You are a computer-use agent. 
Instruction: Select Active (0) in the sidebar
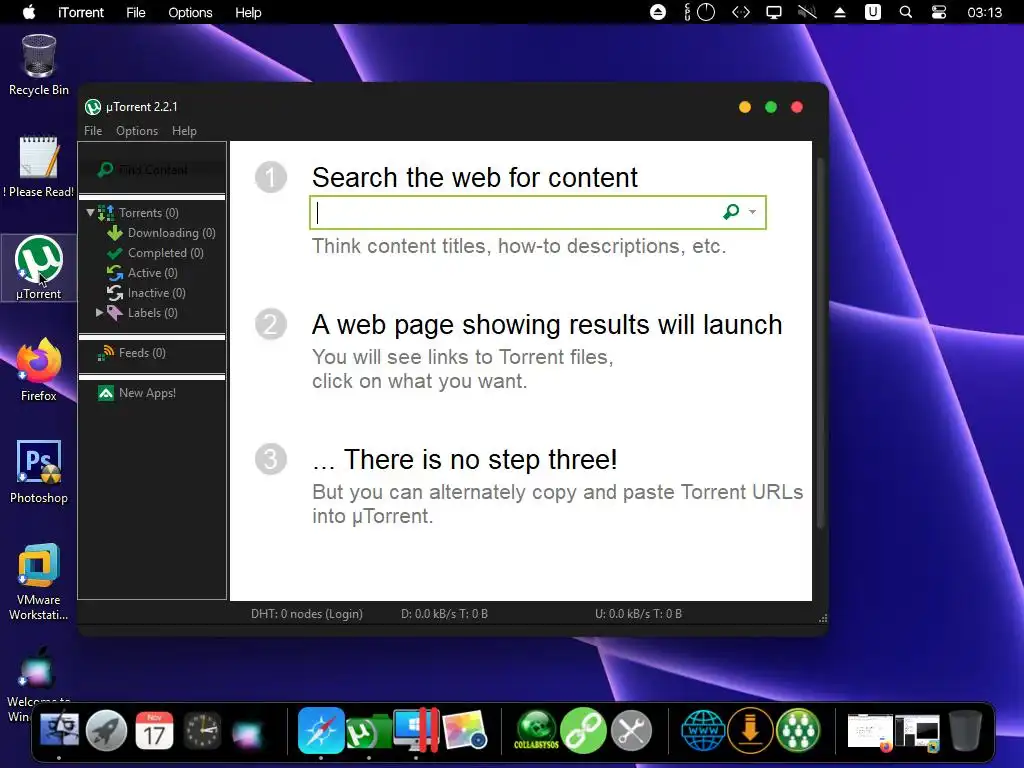pos(142,273)
